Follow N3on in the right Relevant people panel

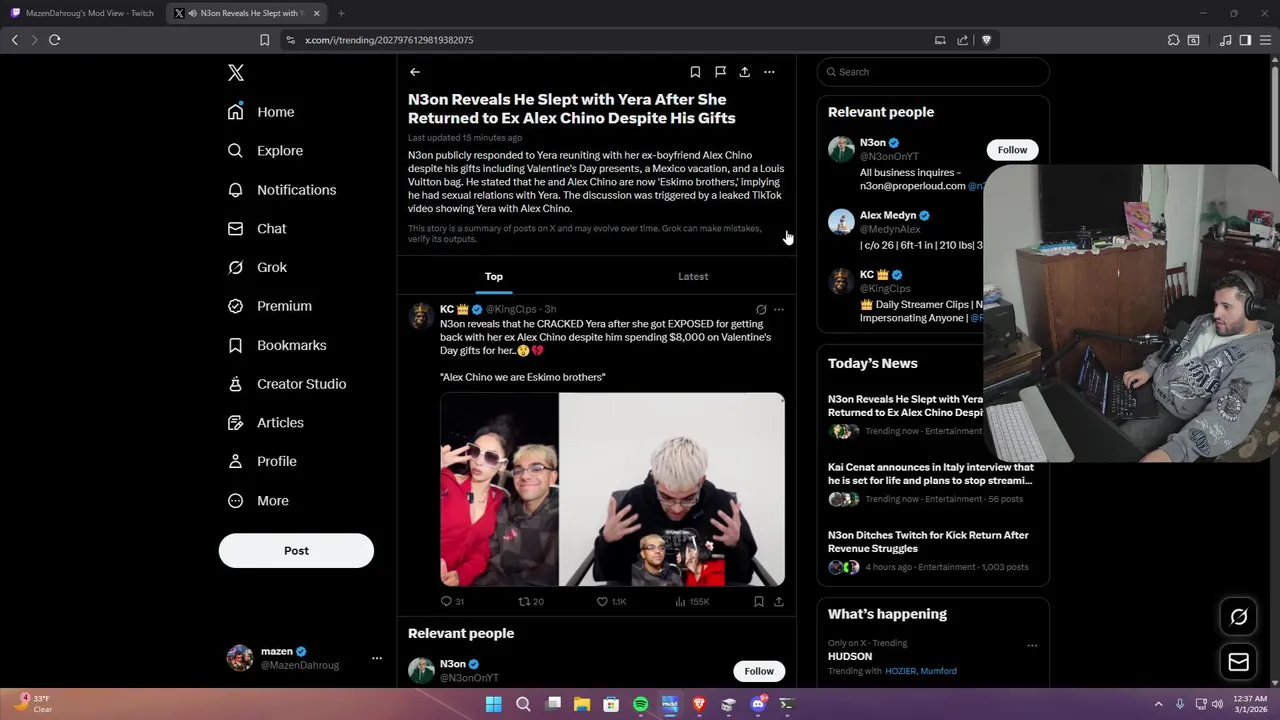tap(1012, 150)
